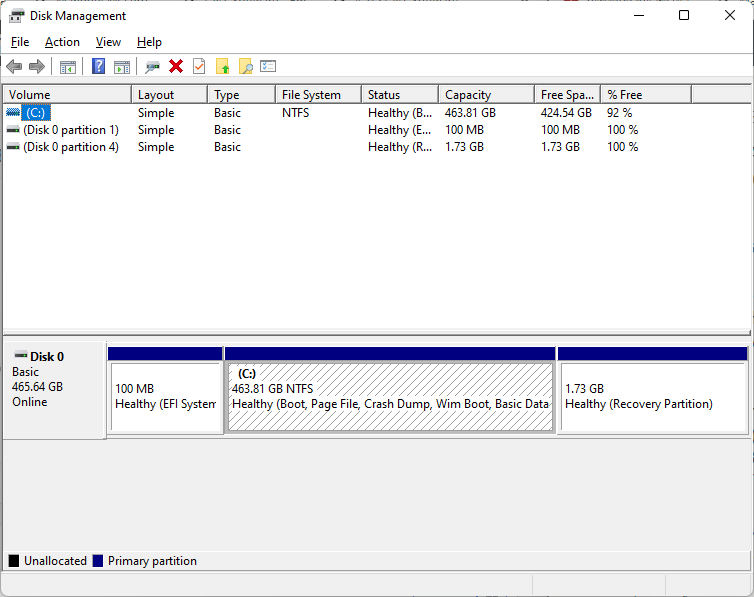This screenshot has height=597, width=754.
Task: Click the Healthy (E... status cell
Action: pyautogui.click(x=400, y=130)
